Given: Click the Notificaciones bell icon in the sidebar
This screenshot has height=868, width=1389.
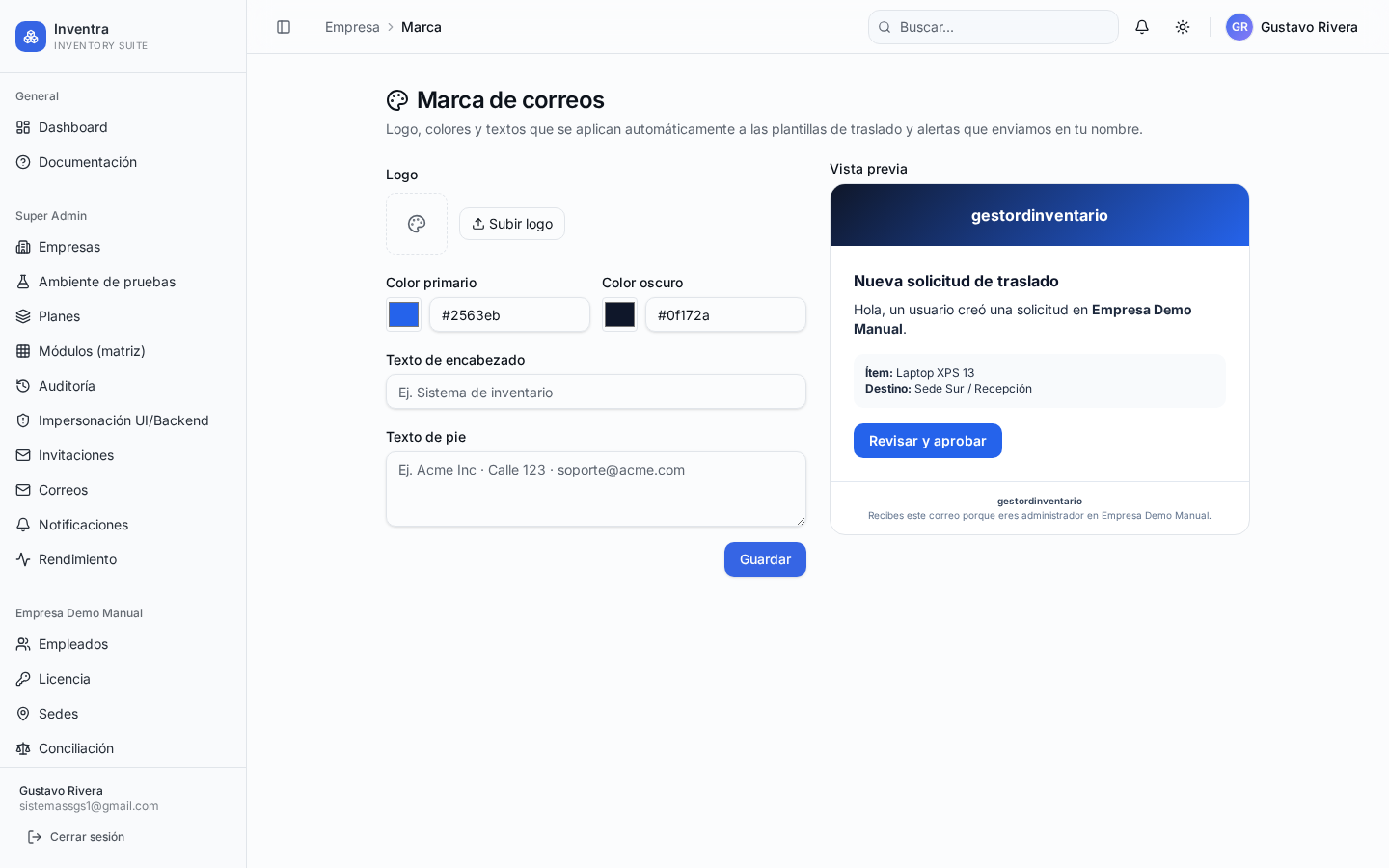Looking at the screenshot, I should click(23, 525).
